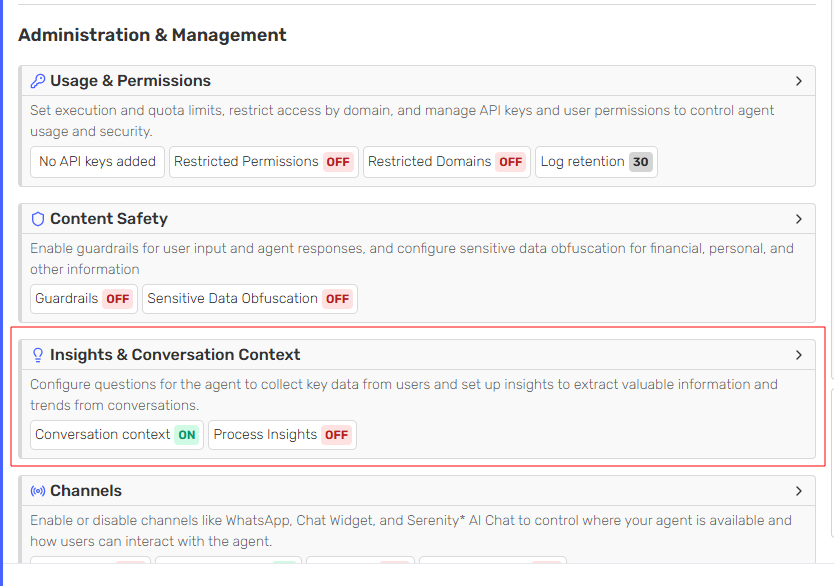Enable the Process Insights badge
Viewport: 834px width, 586px height.
337,435
